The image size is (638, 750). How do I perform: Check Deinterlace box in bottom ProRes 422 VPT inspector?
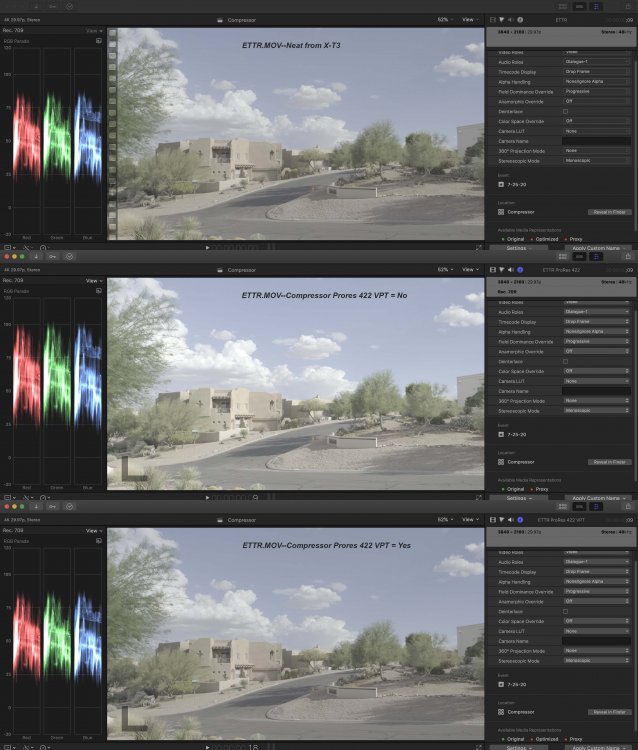click(565, 611)
